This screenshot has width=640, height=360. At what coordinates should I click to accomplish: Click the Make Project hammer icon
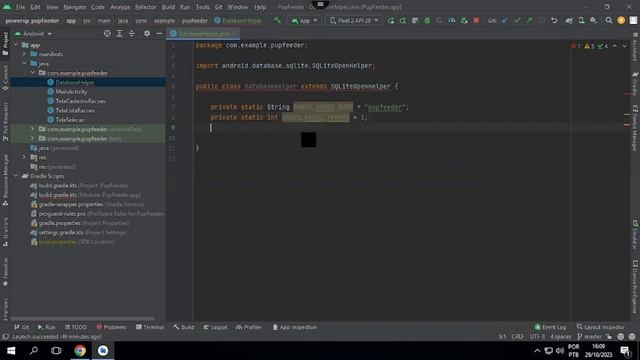278,20
